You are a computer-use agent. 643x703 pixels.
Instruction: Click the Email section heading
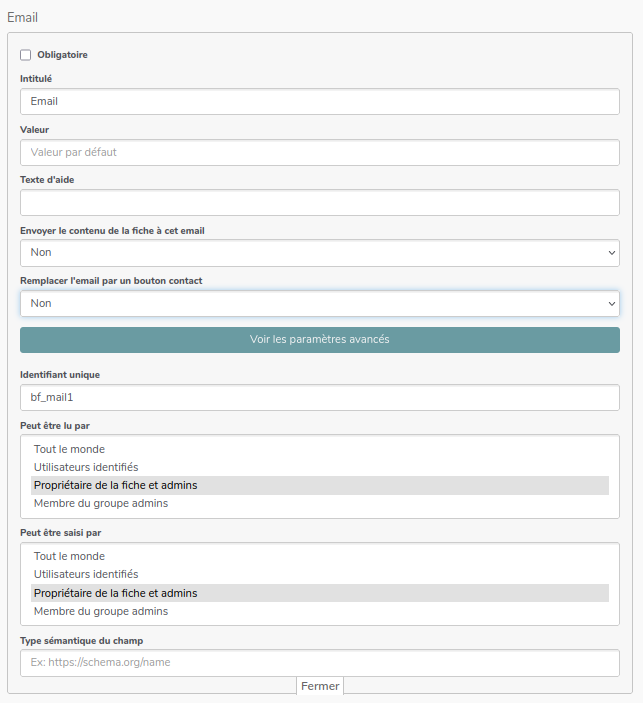[23, 17]
